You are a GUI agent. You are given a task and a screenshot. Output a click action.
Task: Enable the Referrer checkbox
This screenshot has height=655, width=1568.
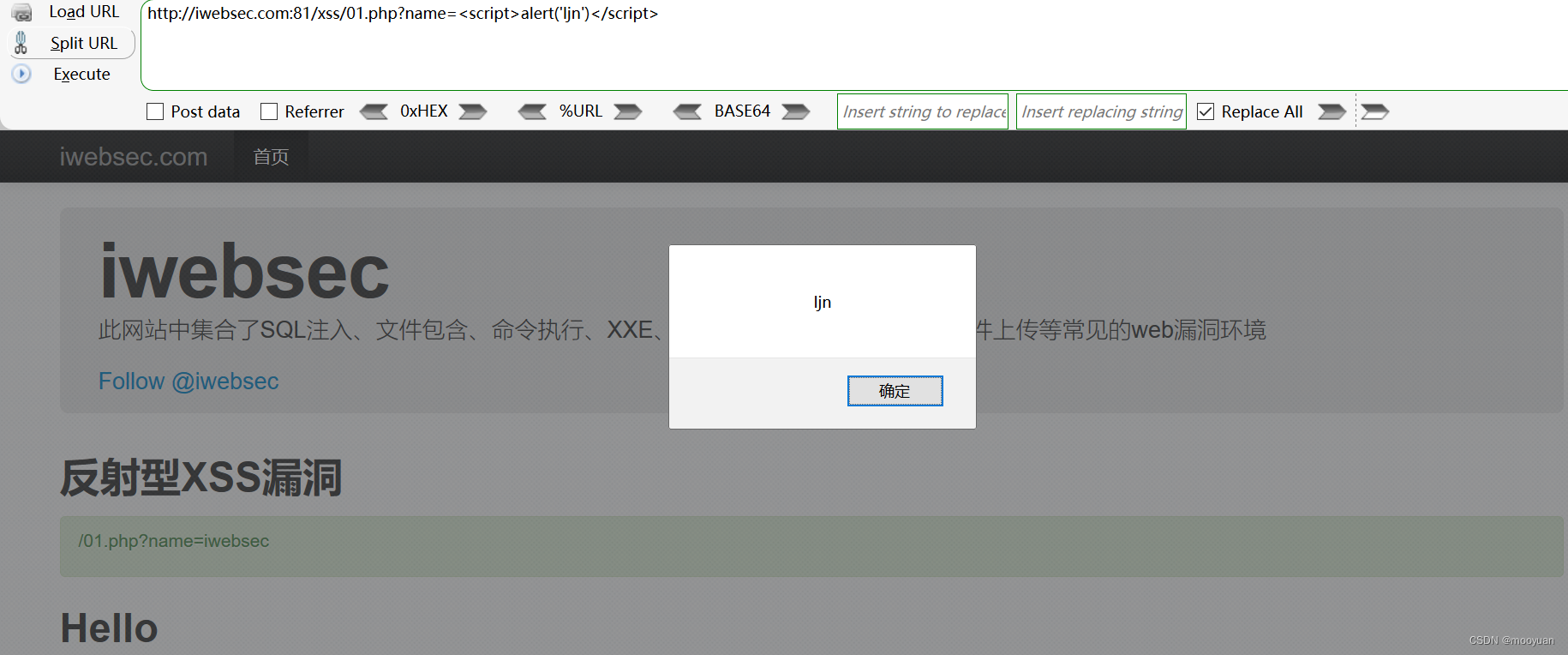[269, 111]
